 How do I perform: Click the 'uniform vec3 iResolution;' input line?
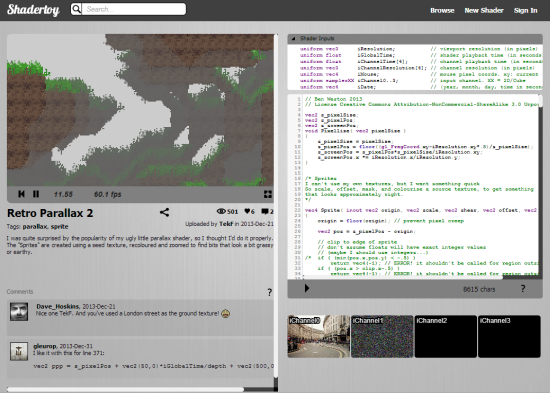(347, 49)
